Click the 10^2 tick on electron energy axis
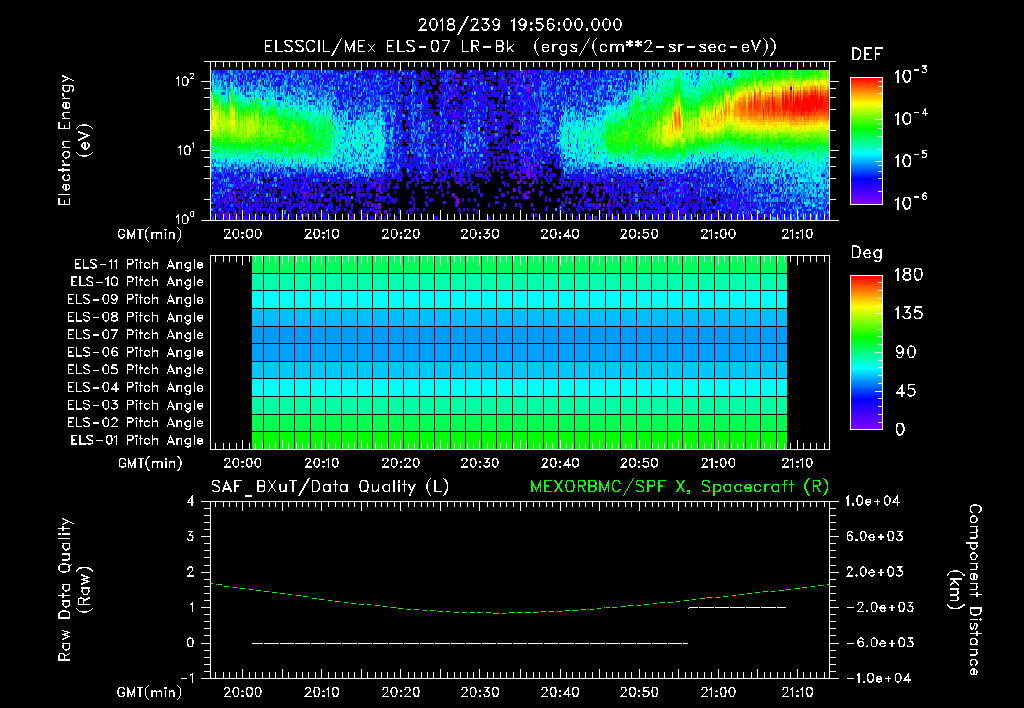Screen dimensions: 1024x708 [x=185, y=80]
